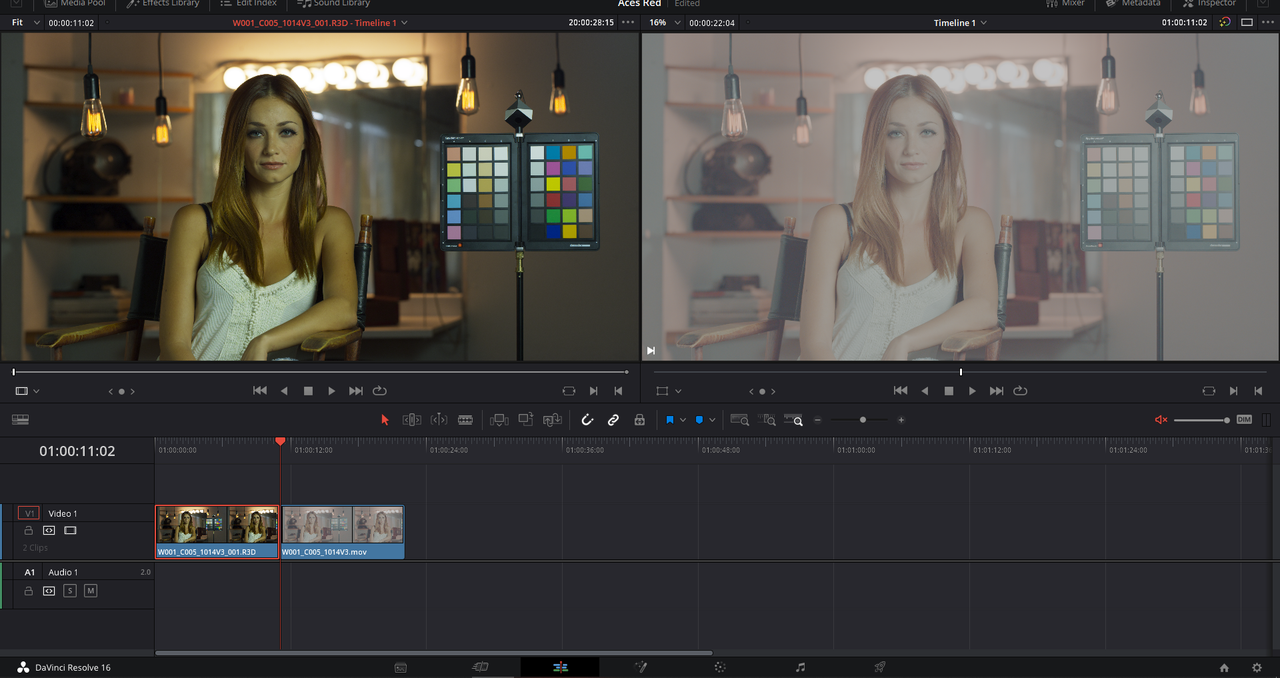Select the W001_C005_1014V3.mov timeline clip
This screenshot has width=1280, height=678.
tap(343, 532)
